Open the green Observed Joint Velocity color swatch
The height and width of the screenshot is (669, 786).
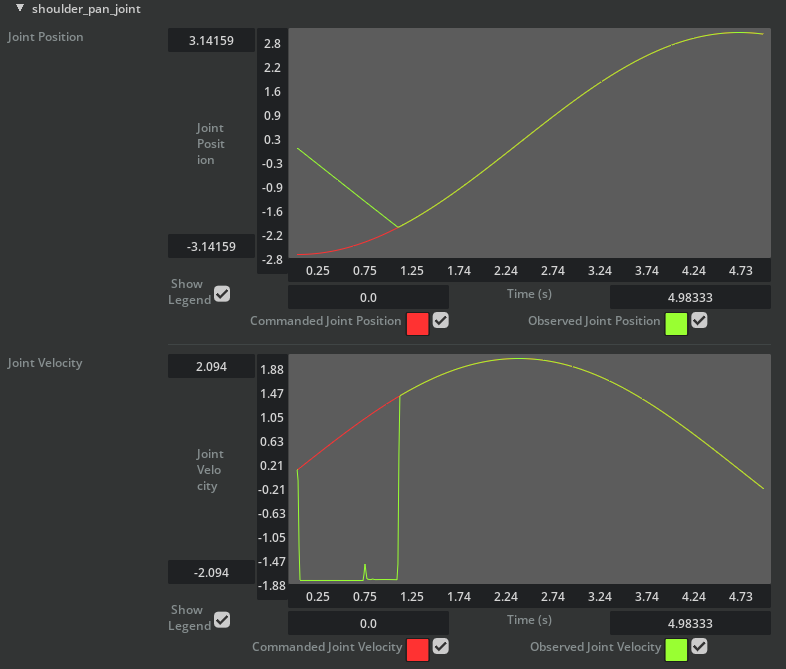pos(676,650)
